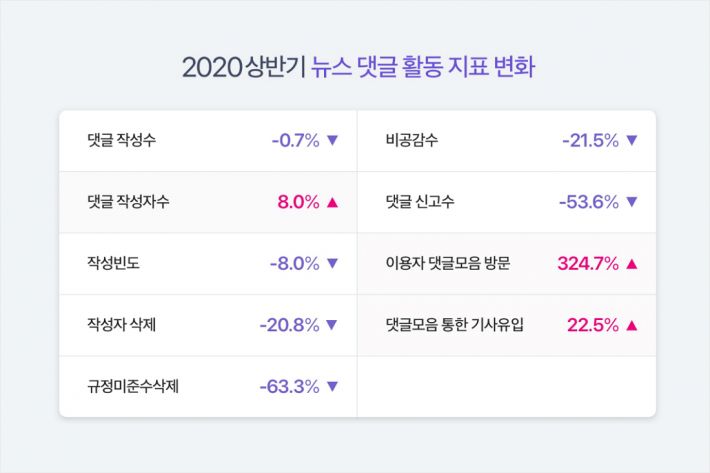Click the down arrow beside -20.8%

333,325
